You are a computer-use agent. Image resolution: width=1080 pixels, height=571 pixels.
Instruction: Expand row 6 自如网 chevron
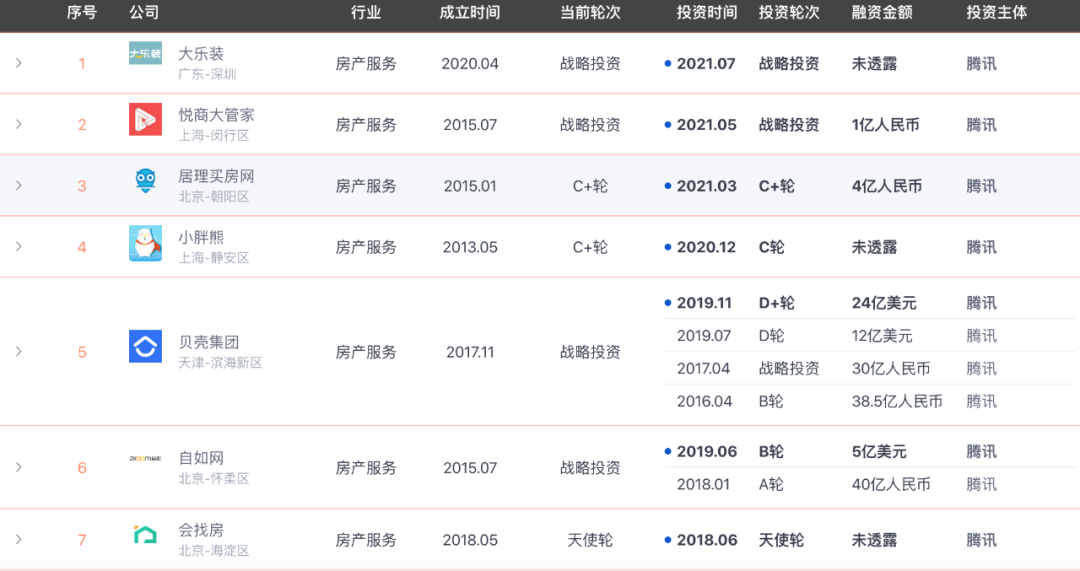19,467
